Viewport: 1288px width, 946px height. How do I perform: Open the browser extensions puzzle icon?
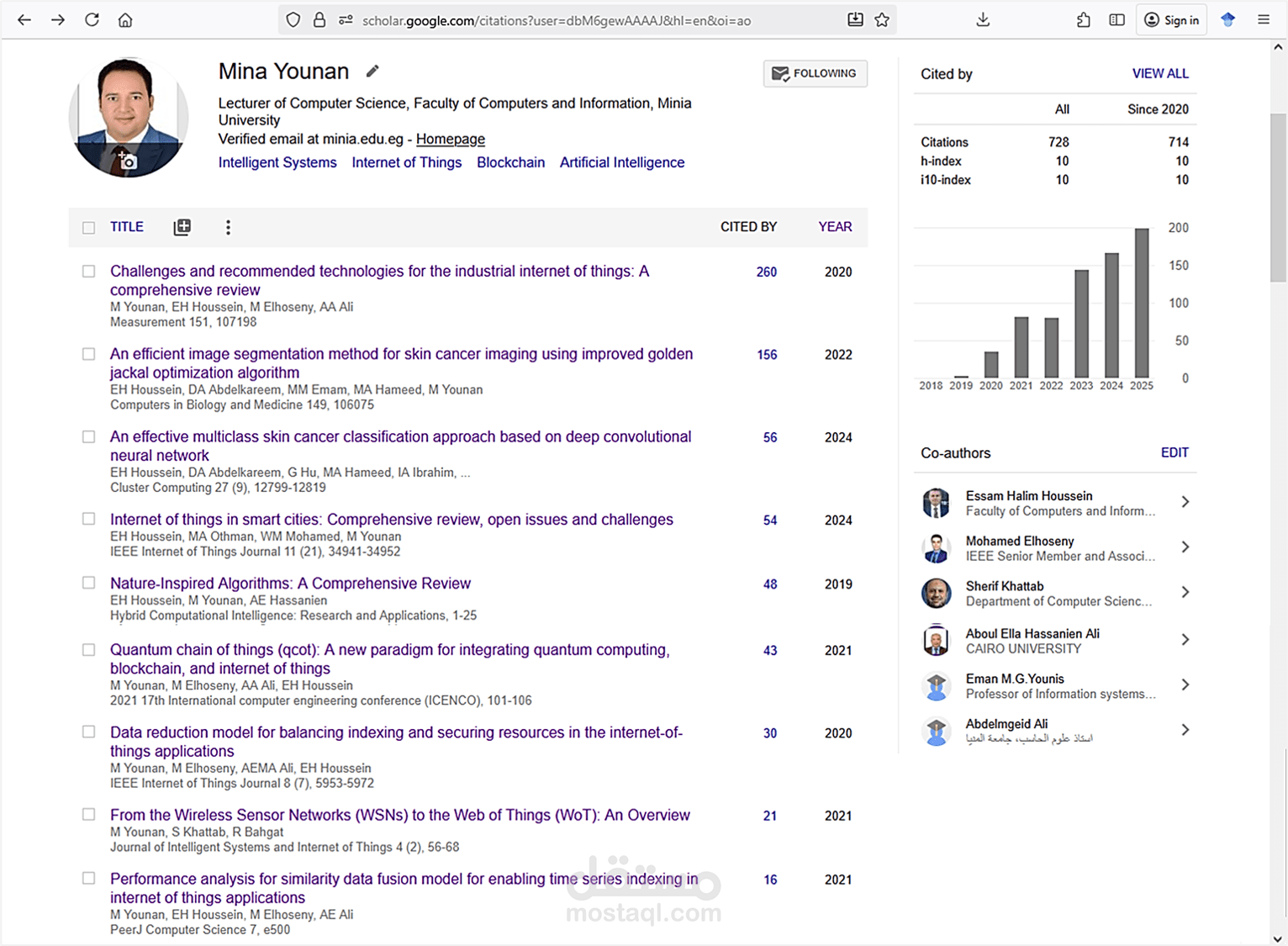(x=1084, y=20)
